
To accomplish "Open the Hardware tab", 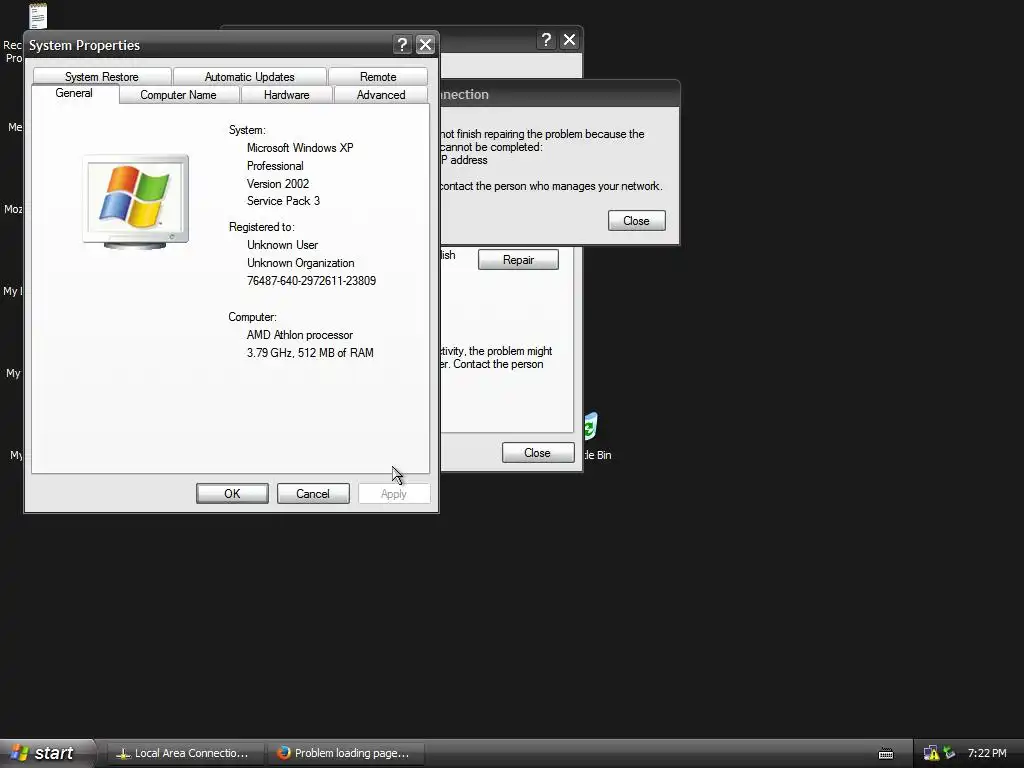I will pos(287,95).
